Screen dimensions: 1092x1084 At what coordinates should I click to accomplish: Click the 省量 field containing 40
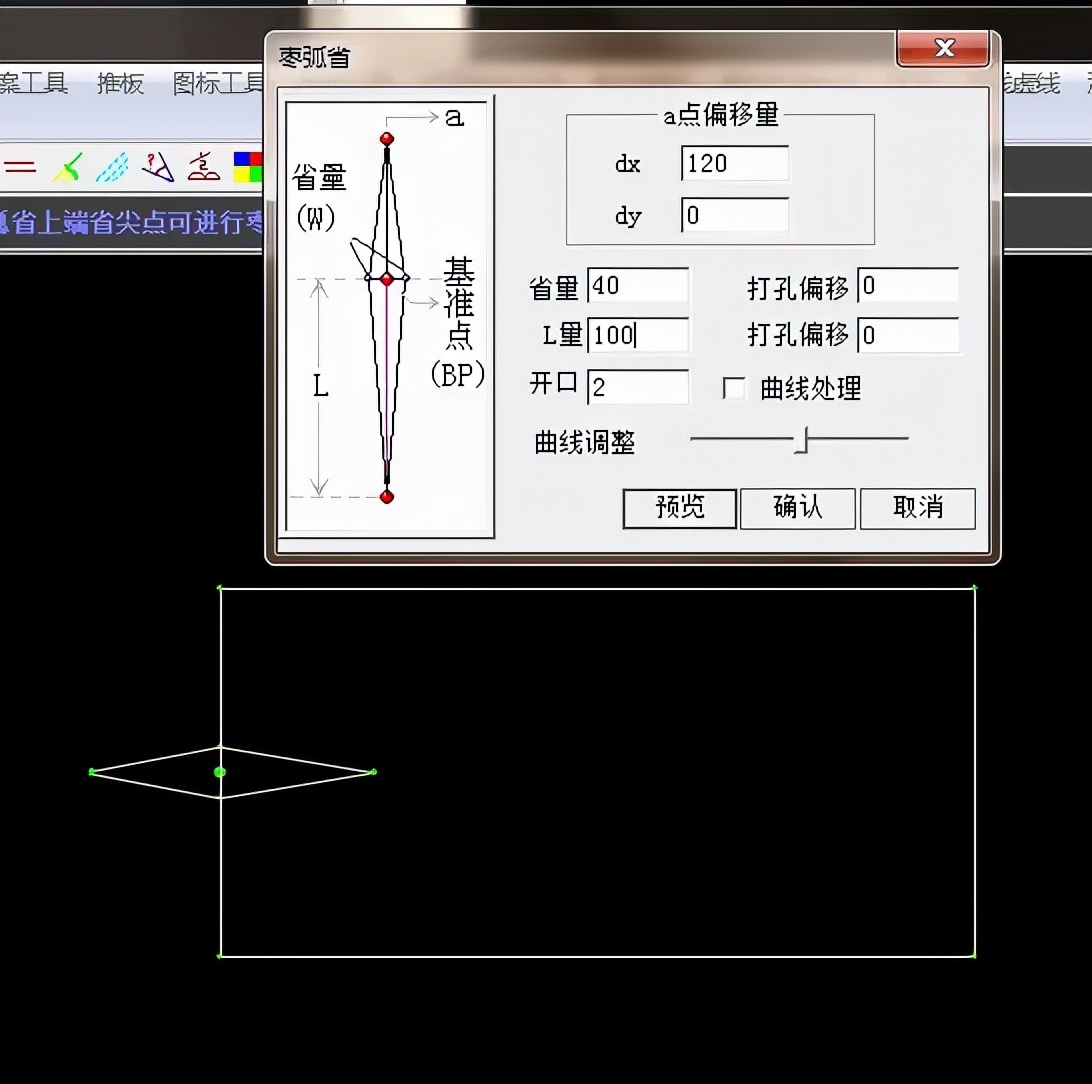[638, 286]
